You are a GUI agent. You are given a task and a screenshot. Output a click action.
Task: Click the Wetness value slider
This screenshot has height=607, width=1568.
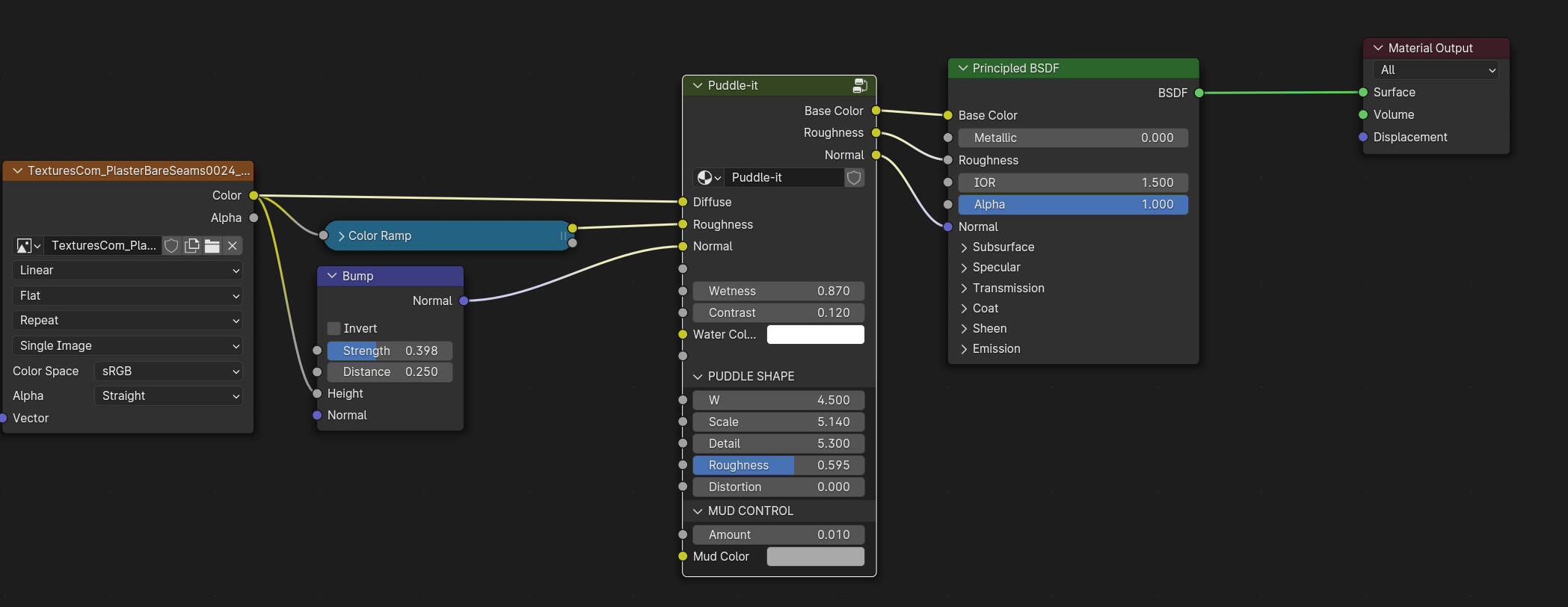pos(778,291)
